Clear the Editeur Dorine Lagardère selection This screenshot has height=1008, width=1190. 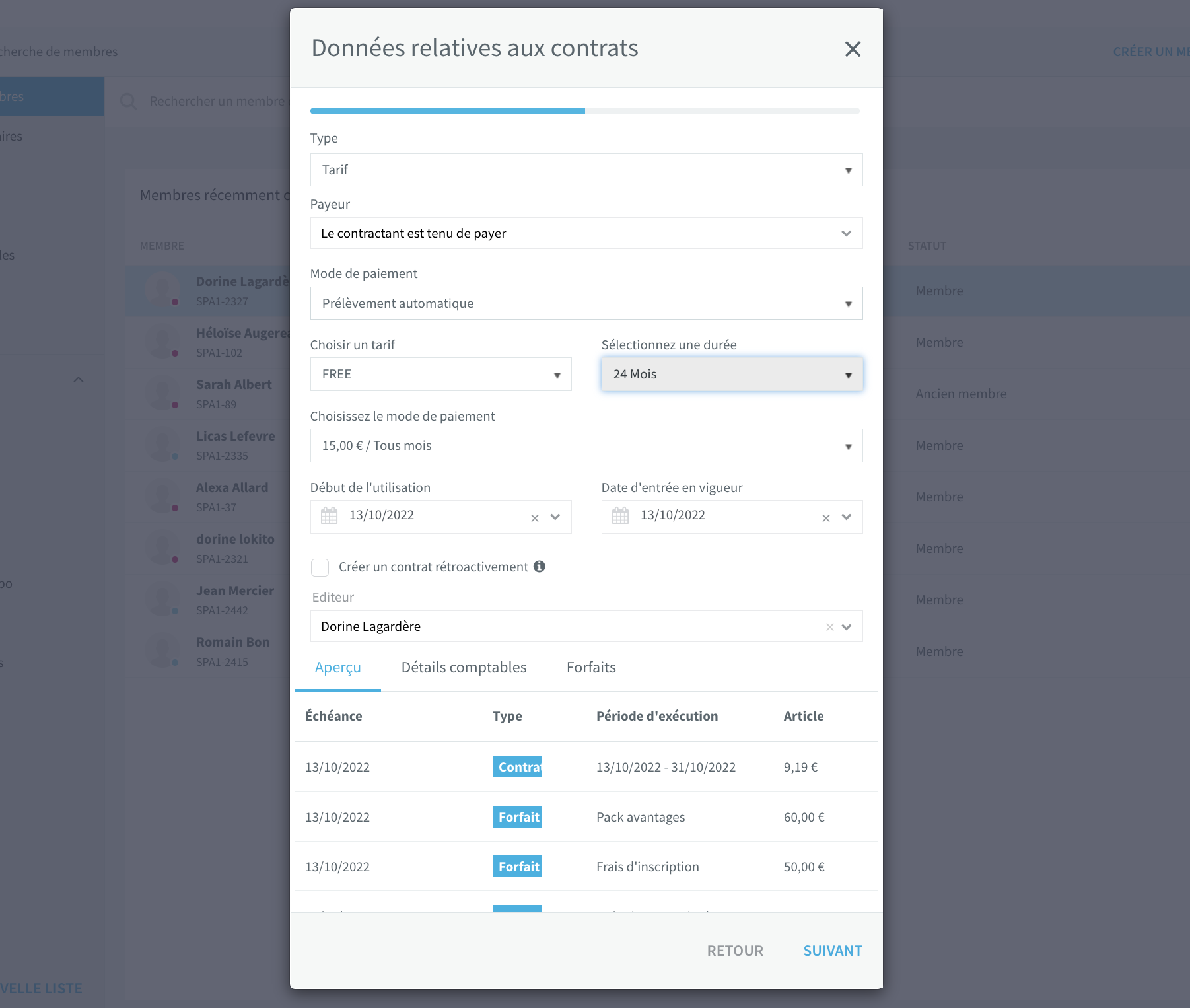[x=830, y=627]
